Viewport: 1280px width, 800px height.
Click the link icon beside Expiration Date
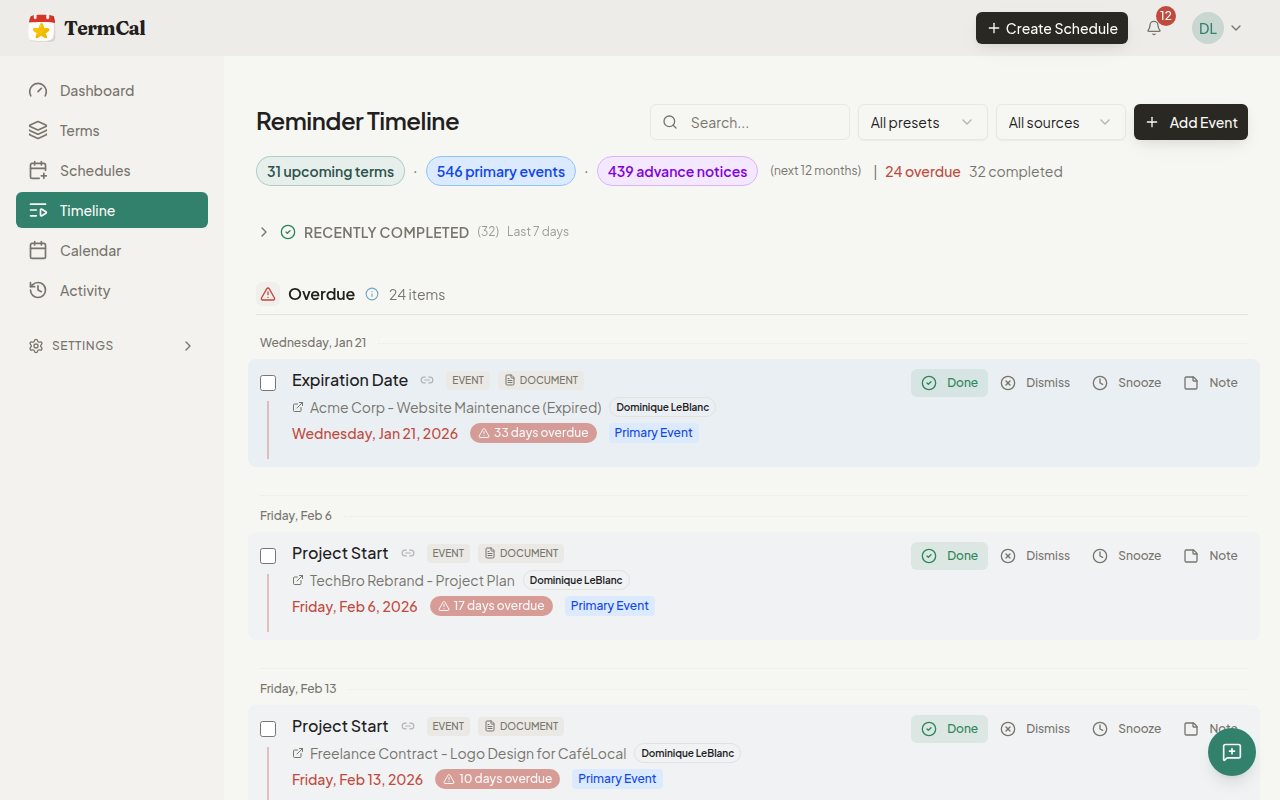pos(427,380)
